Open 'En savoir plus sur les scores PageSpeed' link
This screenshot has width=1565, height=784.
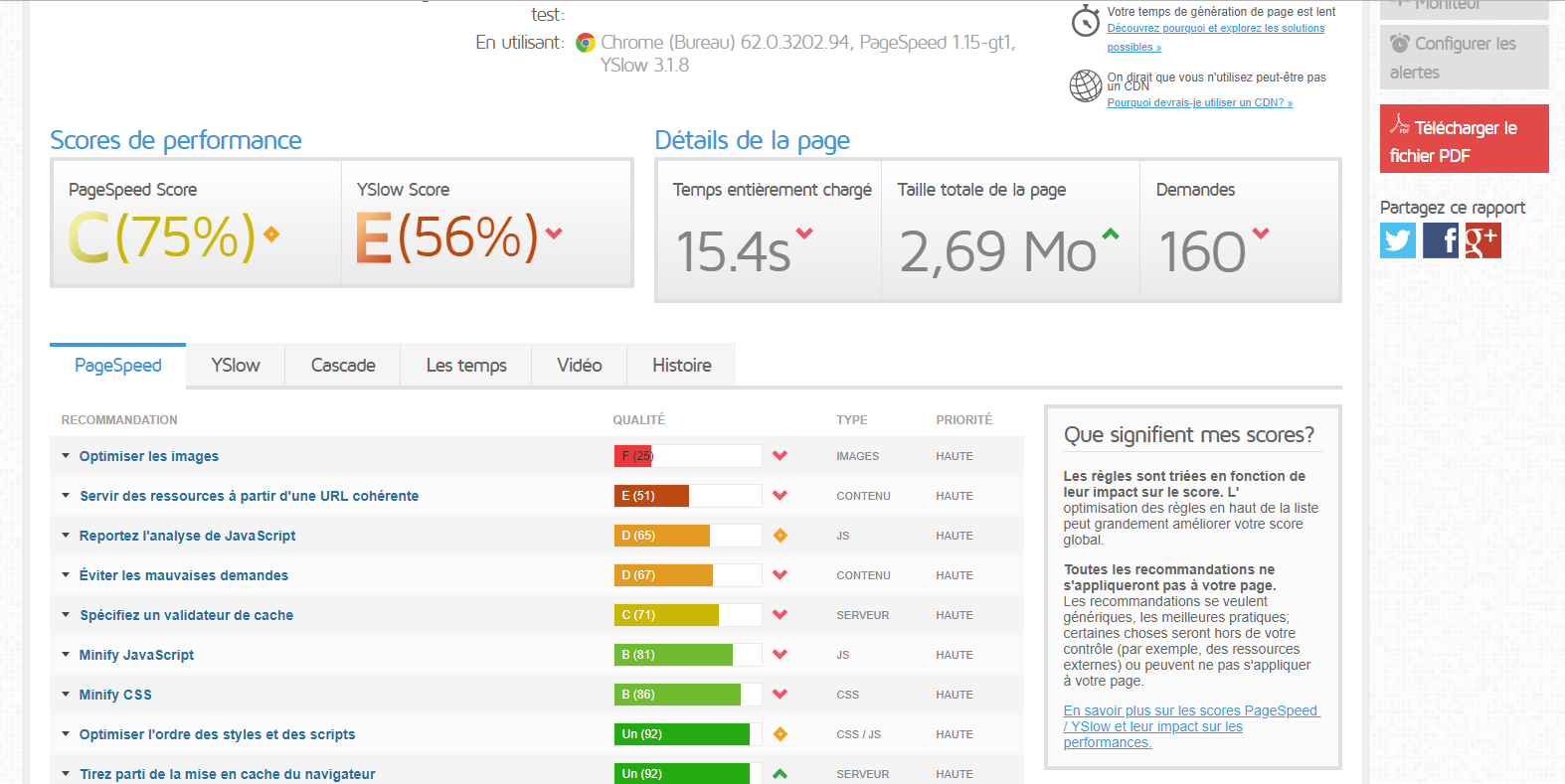pyautogui.click(x=1192, y=726)
